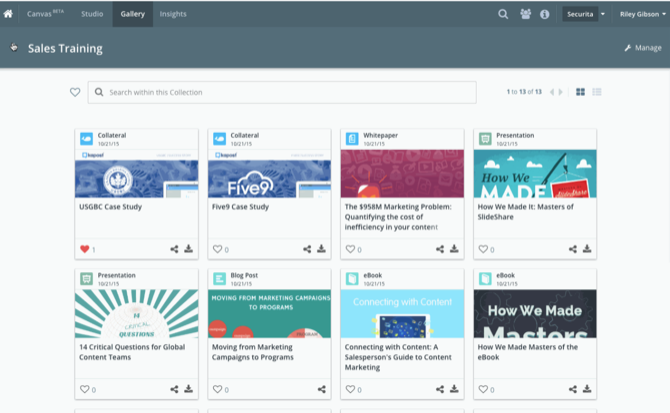
Task: Open search via the magnifier icon in header
Action: click(x=504, y=15)
